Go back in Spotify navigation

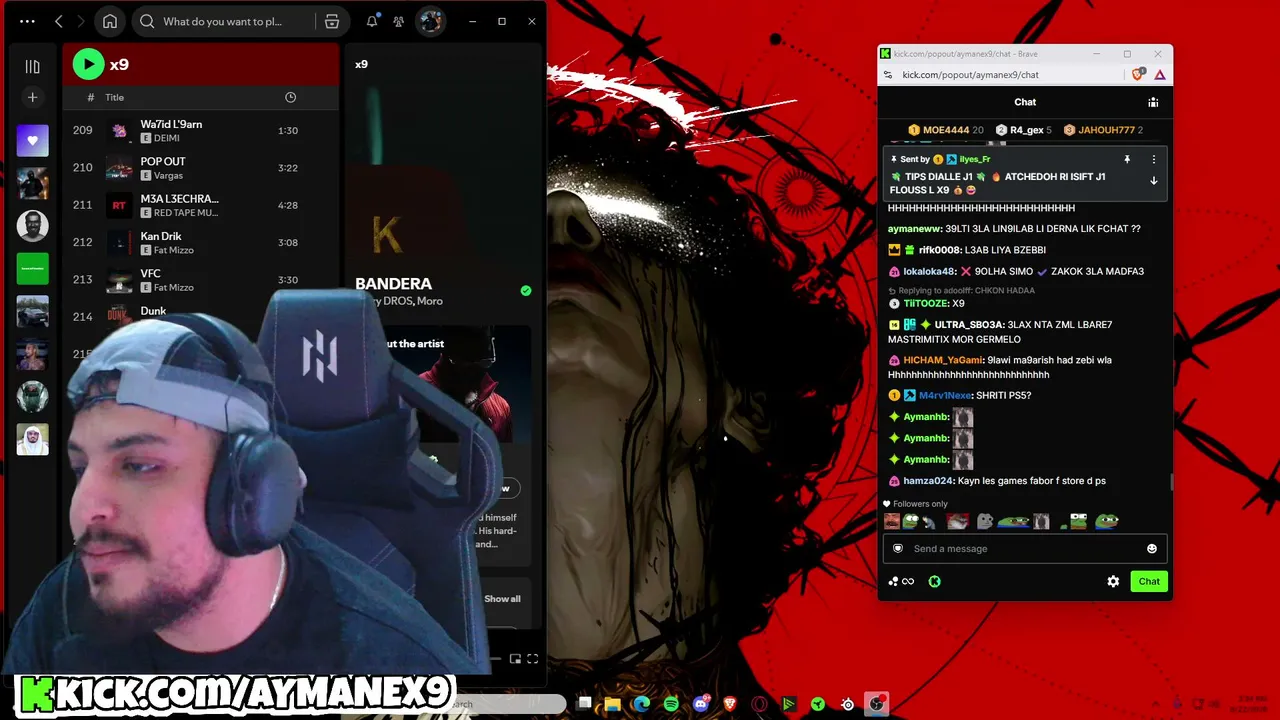[59, 21]
